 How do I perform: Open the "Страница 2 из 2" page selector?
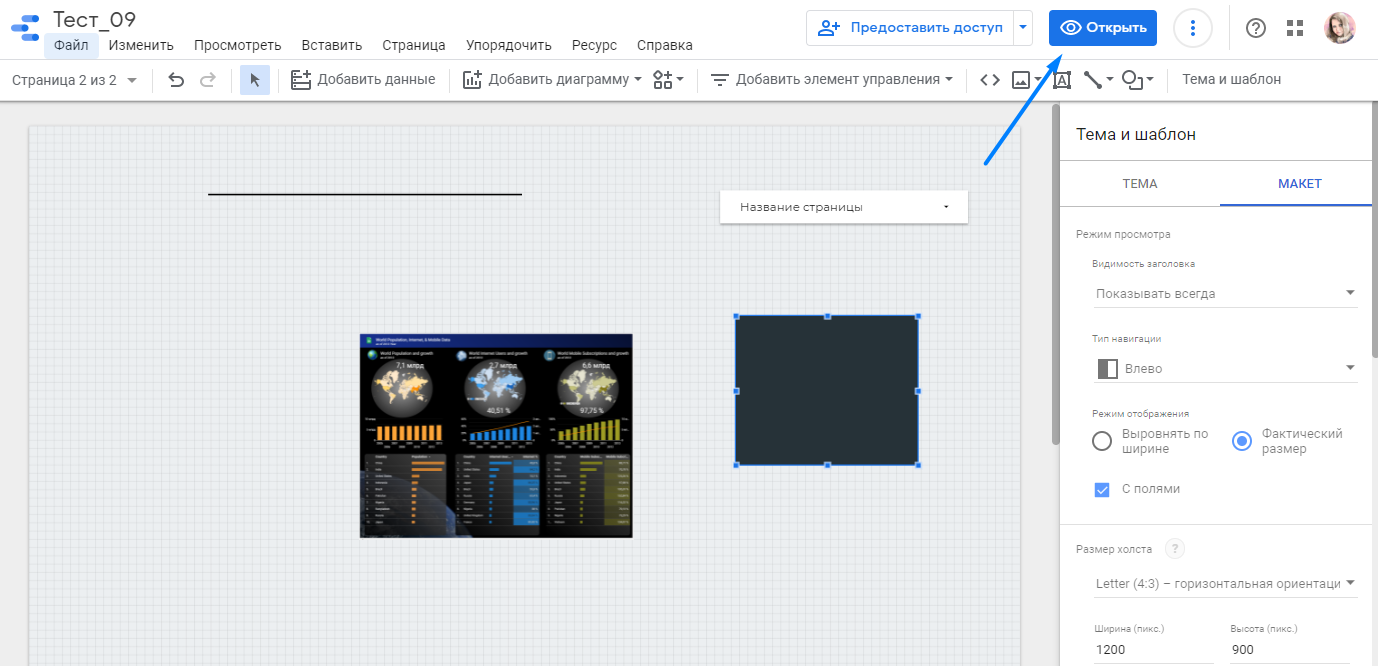click(x=75, y=80)
